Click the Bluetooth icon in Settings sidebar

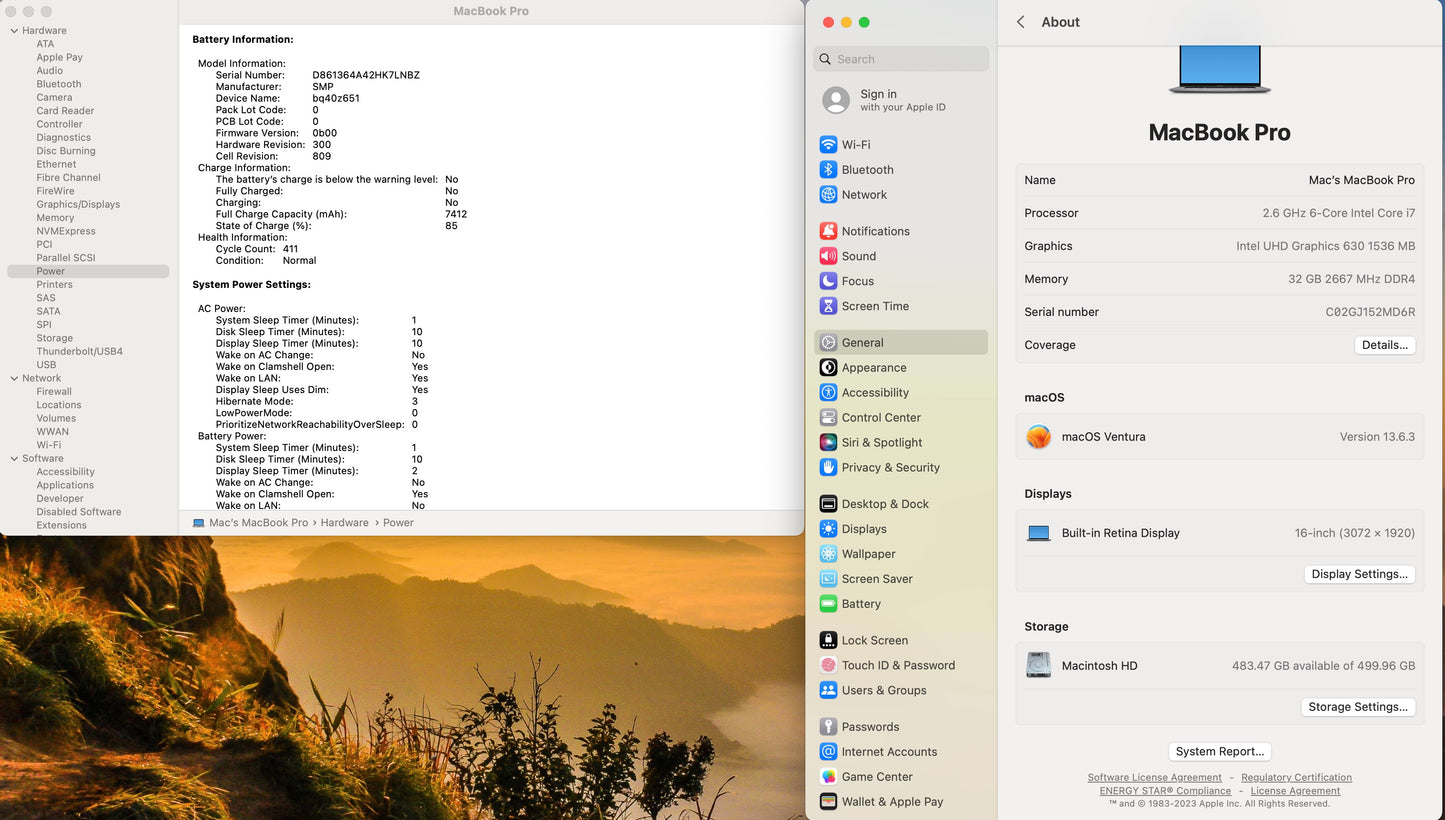(x=828, y=170)
